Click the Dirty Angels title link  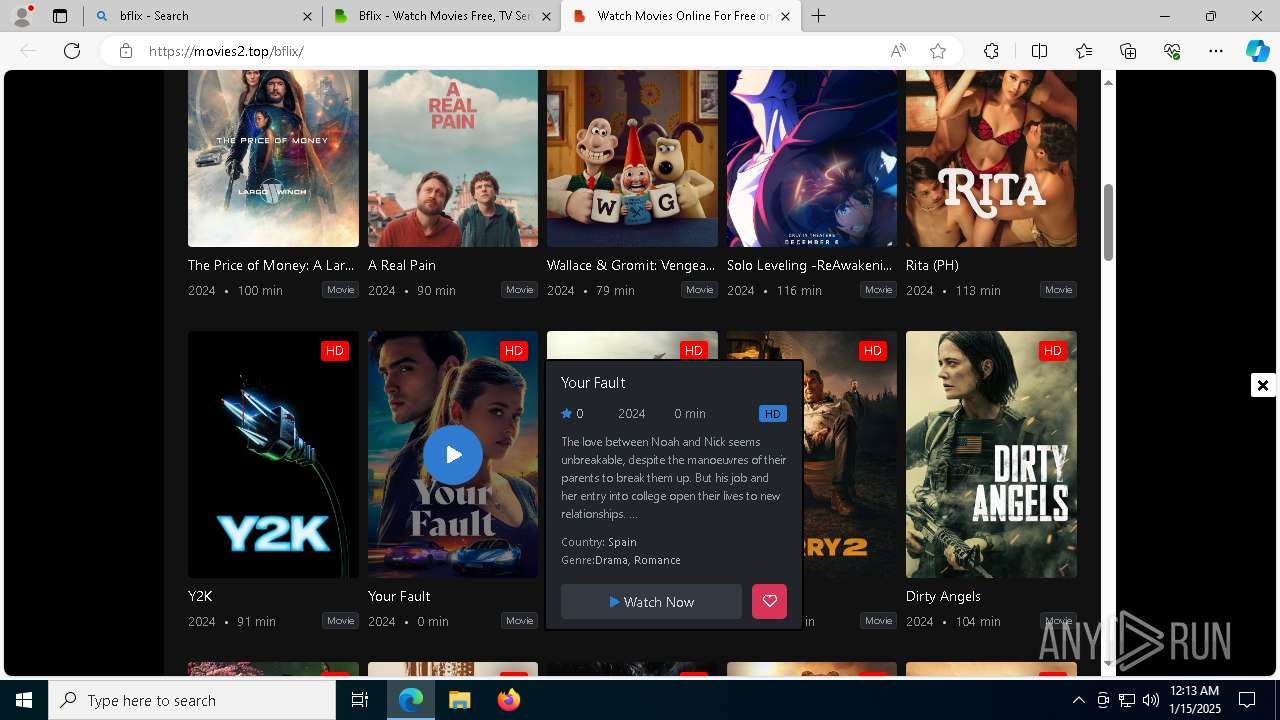(x=943, y=596)
